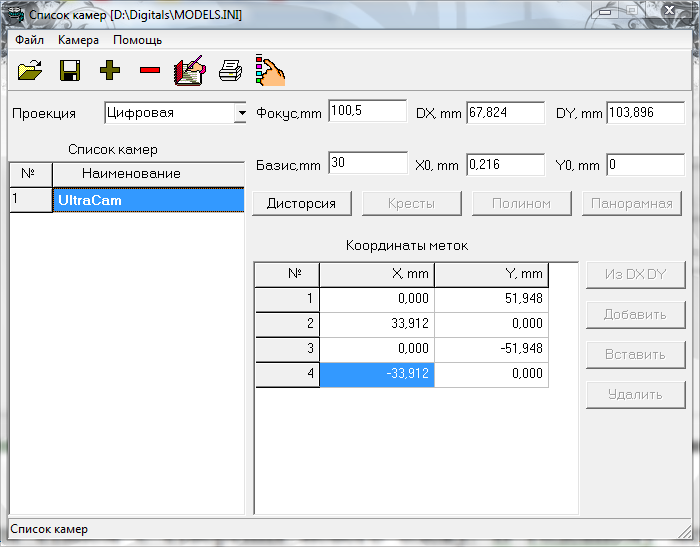Click the Фокус,mm input field
The width and height of the screenshot is (700, 547).
(x=367, y=111)
